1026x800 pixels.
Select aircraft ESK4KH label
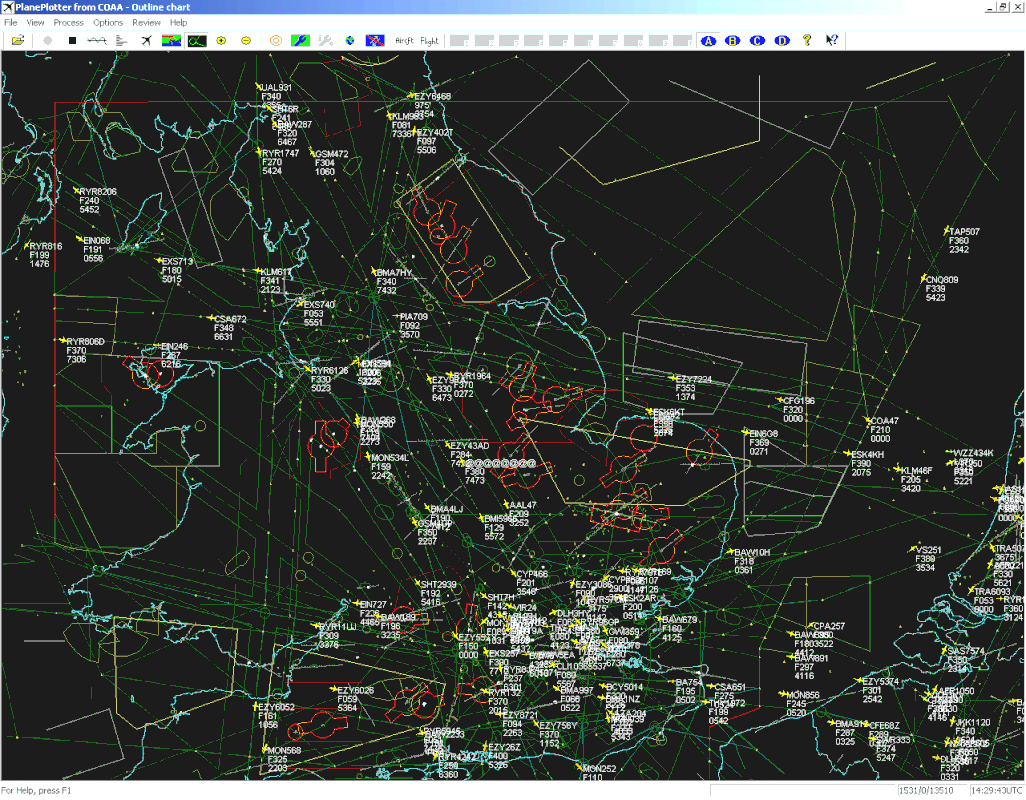868,454
